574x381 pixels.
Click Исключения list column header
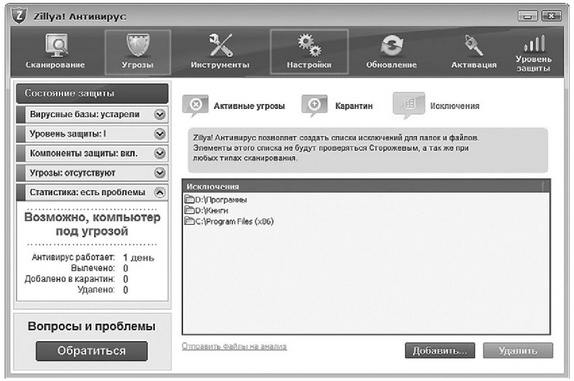point(366,186)
